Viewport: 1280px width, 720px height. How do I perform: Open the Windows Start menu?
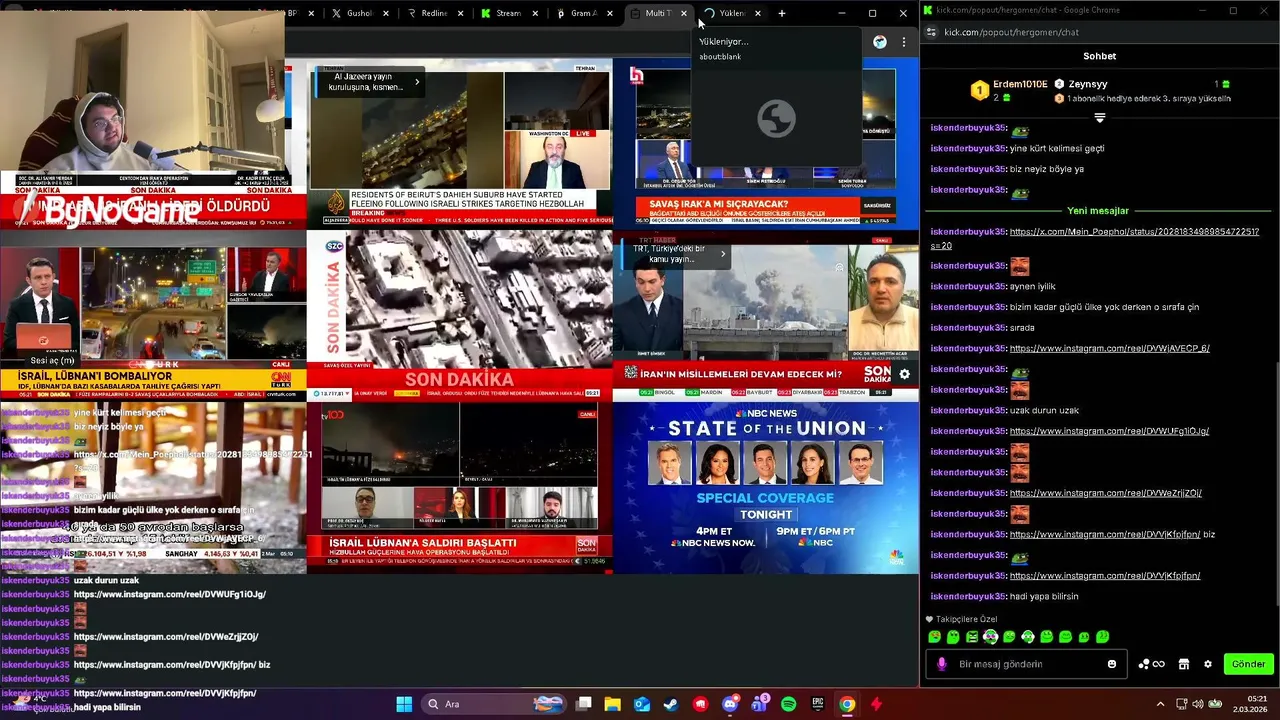404,704
